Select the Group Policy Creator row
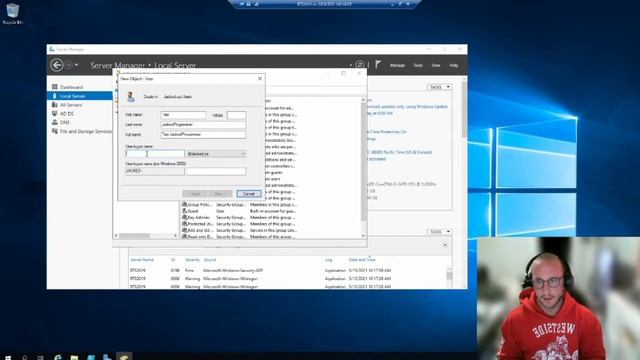 click(240, 204)
